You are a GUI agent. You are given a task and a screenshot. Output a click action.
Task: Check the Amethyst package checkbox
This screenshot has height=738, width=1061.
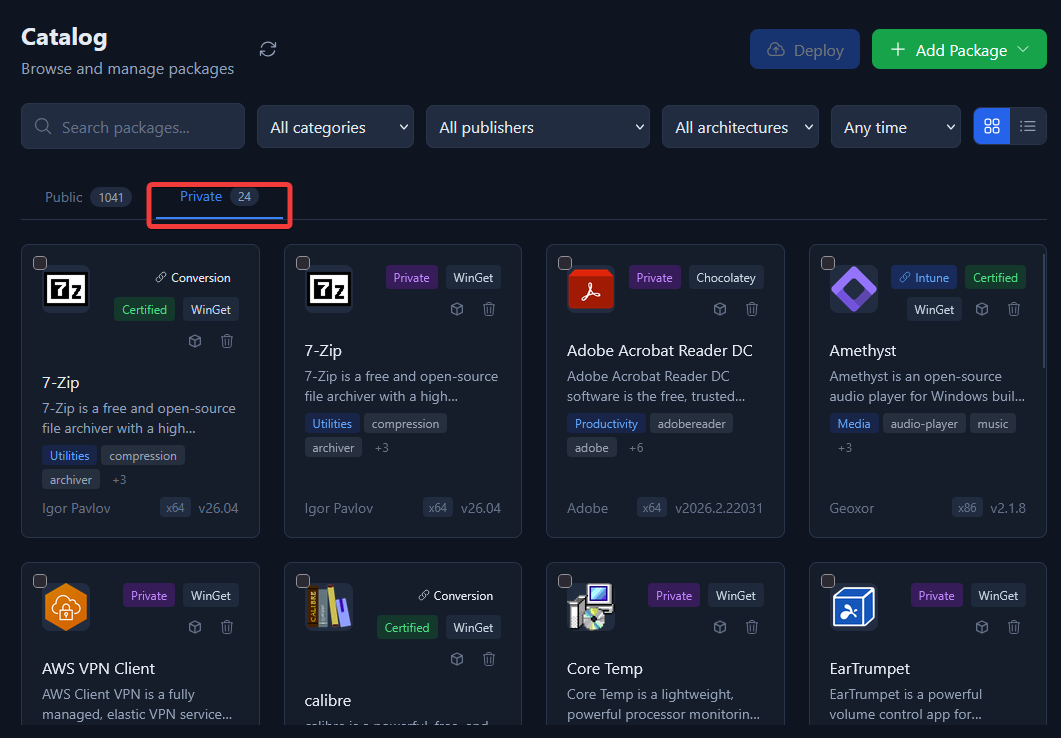[x=828, y=262]
